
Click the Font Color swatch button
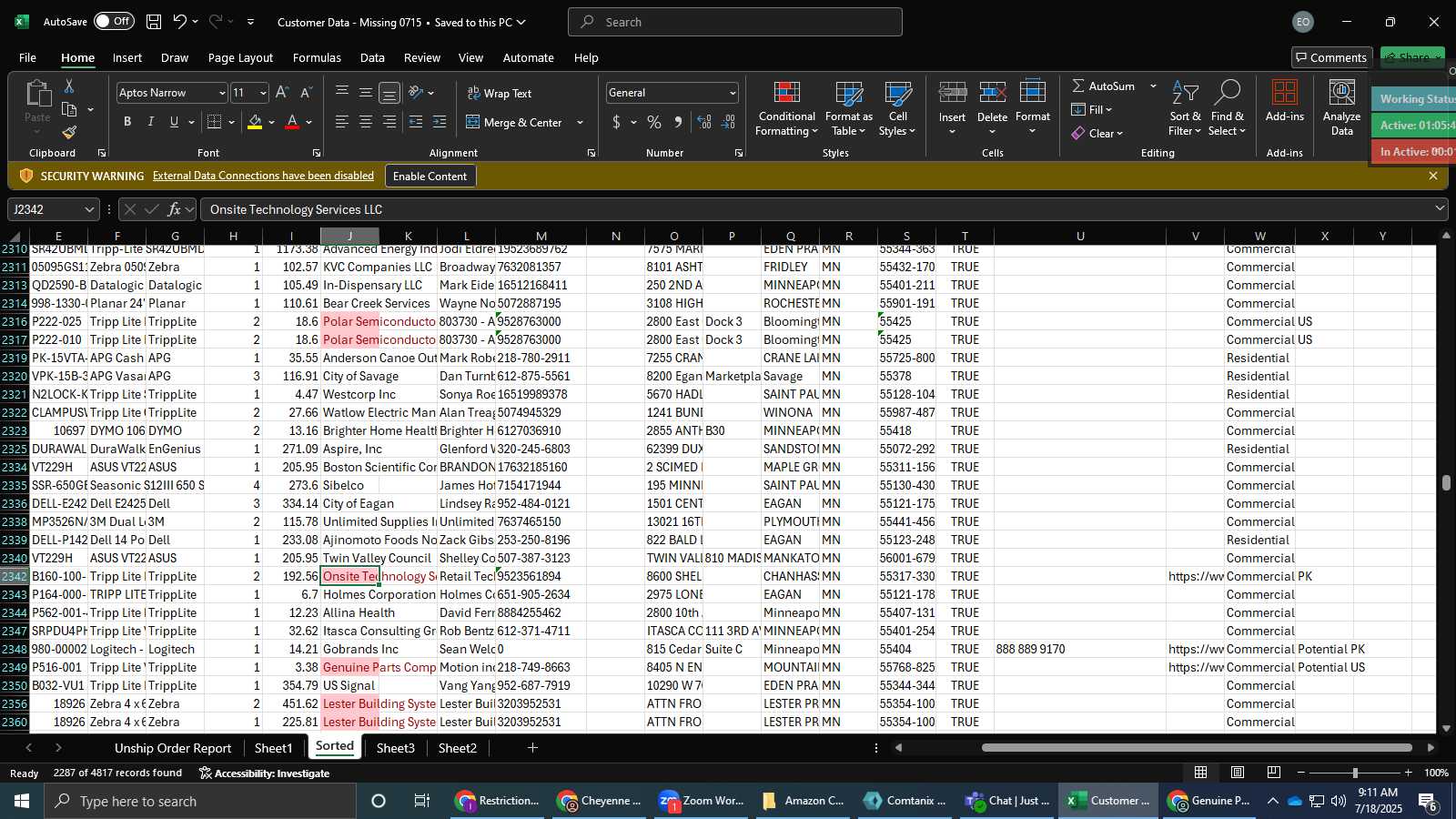[292, 122]
